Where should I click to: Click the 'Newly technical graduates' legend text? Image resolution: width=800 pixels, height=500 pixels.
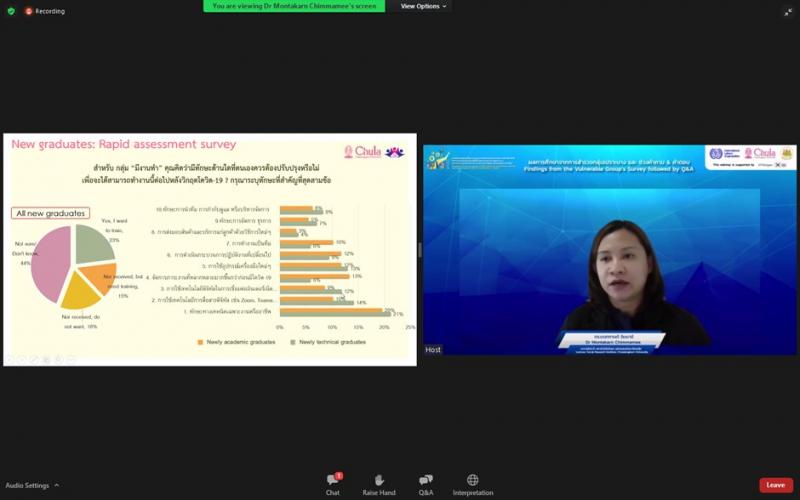(332, 342)
